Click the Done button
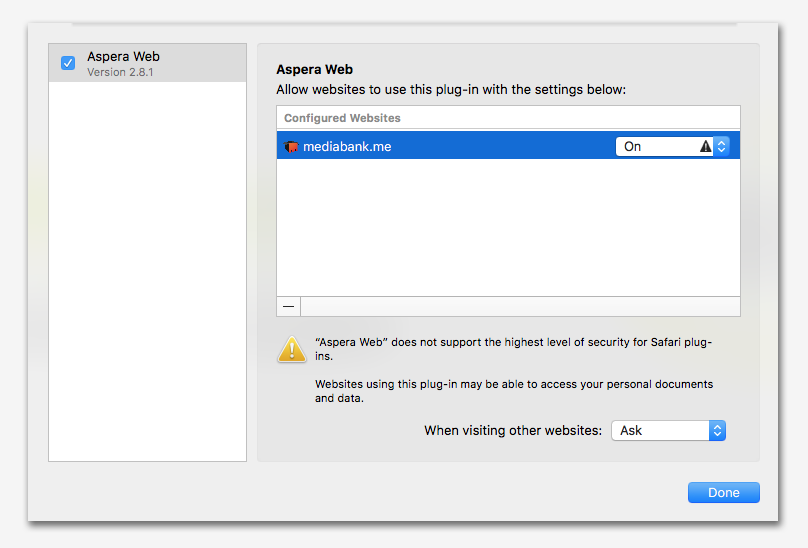The width and height of the screenshot is (808, 548). pos(723,492)
